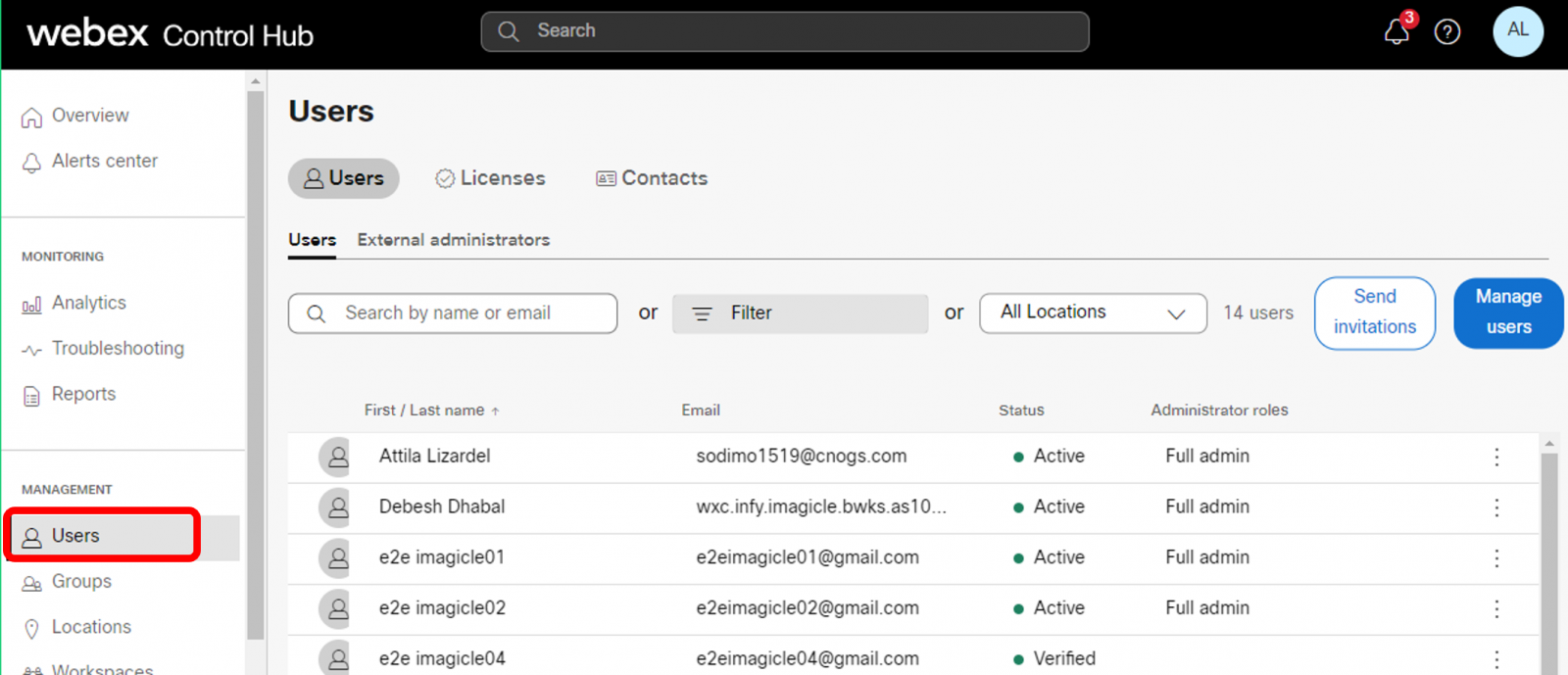Click the Send invitations button

click(1374, 313)
